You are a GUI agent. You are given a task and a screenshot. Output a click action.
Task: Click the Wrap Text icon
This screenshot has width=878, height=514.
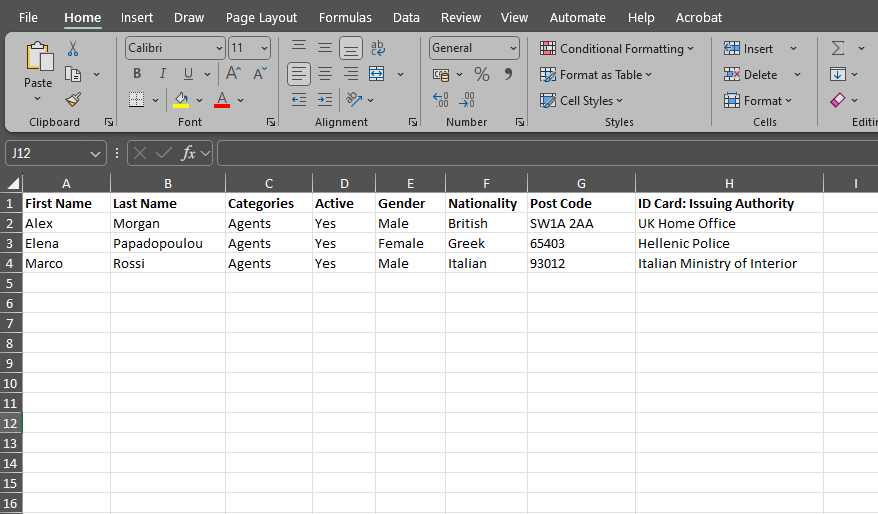(378, 48)
